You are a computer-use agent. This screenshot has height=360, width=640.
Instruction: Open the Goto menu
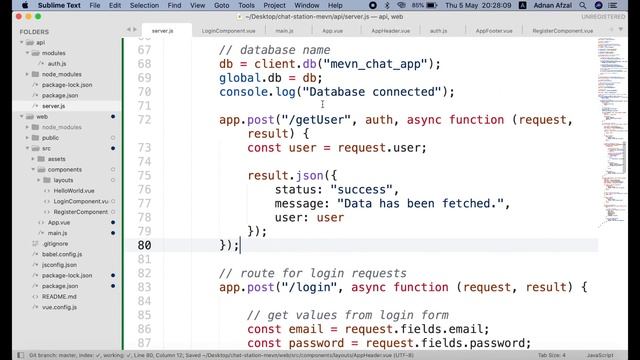coord(222,5)
